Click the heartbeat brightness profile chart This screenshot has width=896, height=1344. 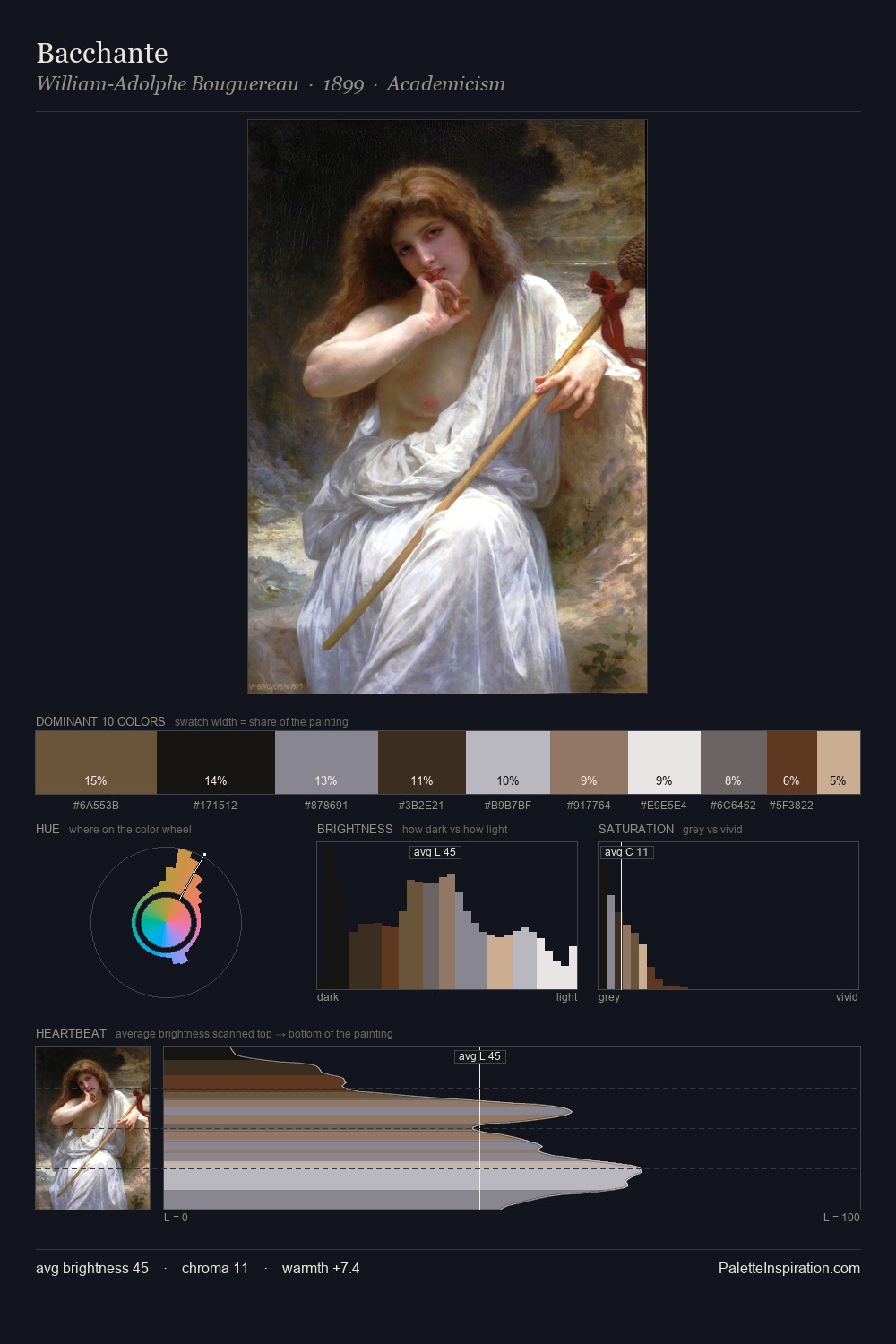[x=512, y=1128]
